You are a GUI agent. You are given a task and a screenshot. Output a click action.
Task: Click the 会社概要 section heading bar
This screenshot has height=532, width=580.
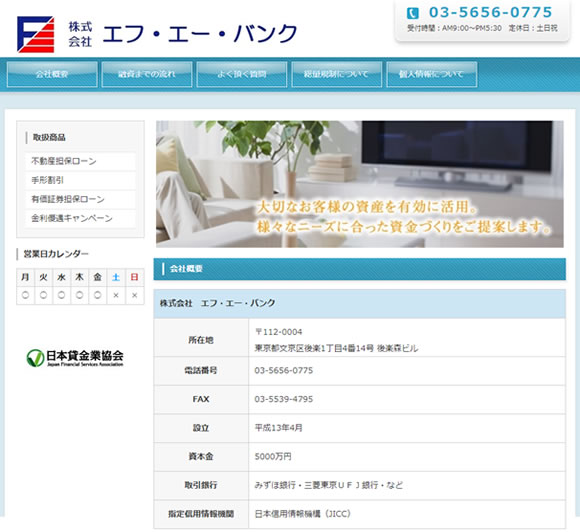pos(360,269)
